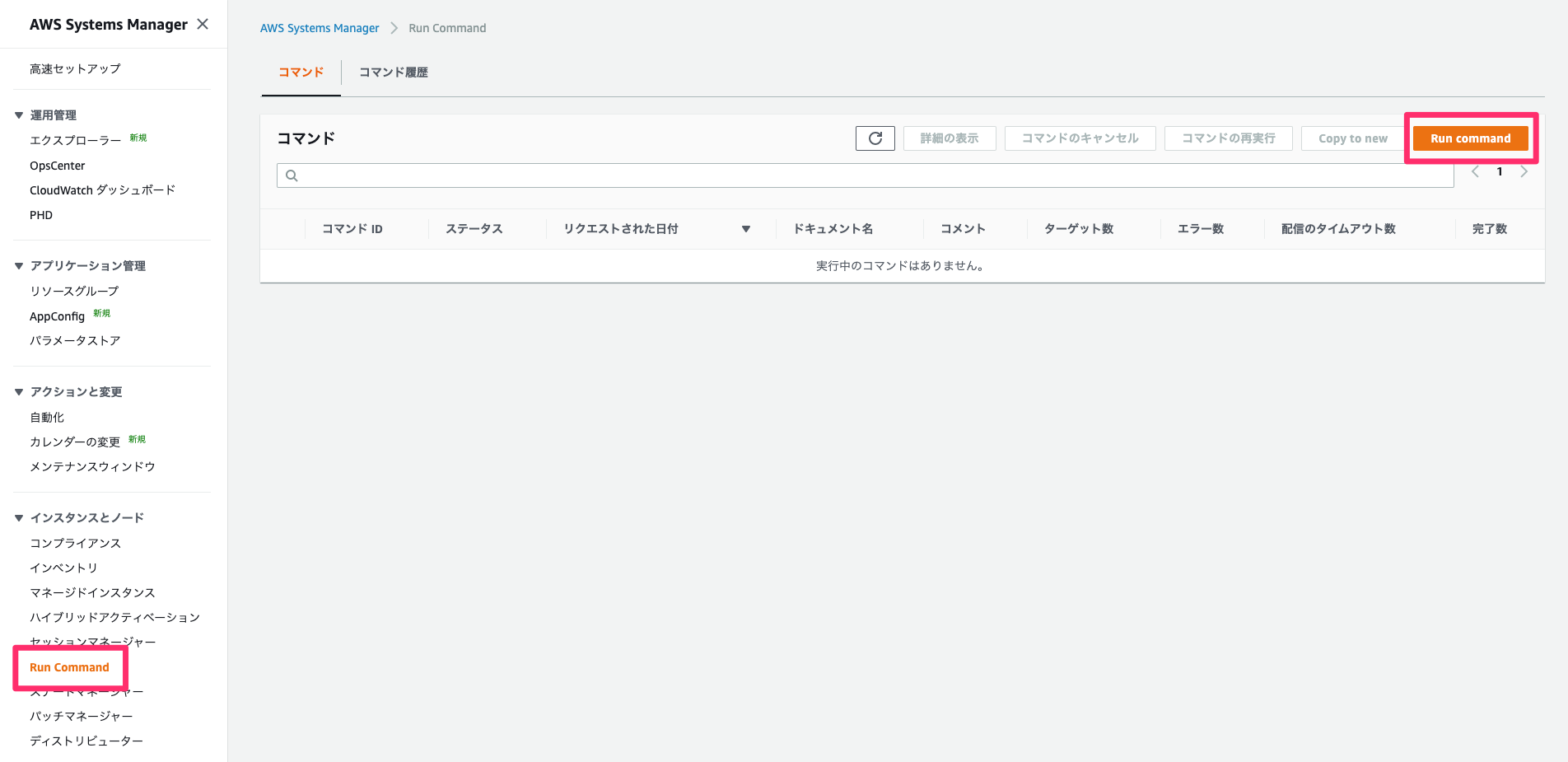Close the AWS Systems Manager sidebar
1568x762 pixels.
tap(203, 24)
